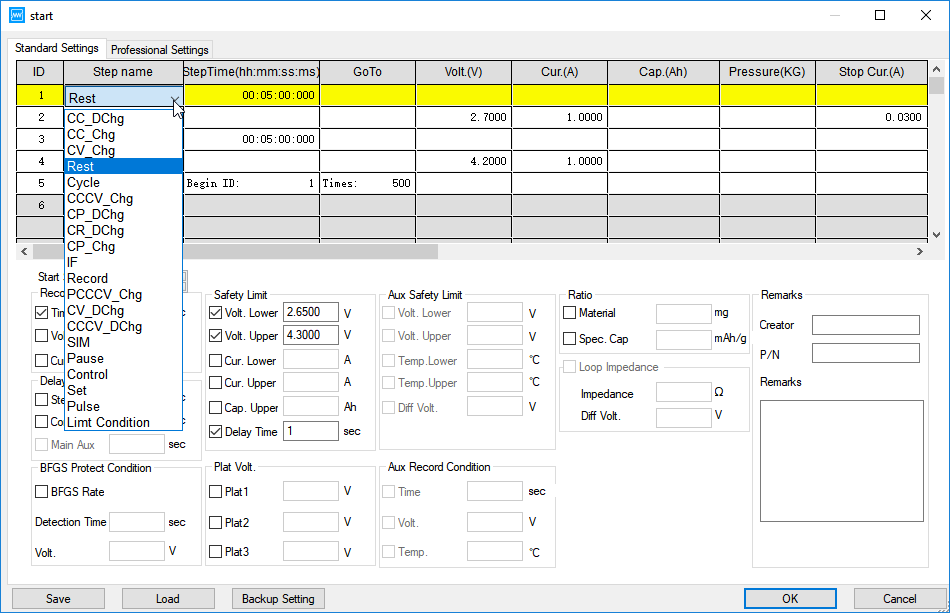The width and height of the screenshot is (950, 613).
Task: Click the start window app icon
Action: tap(17, 15)
